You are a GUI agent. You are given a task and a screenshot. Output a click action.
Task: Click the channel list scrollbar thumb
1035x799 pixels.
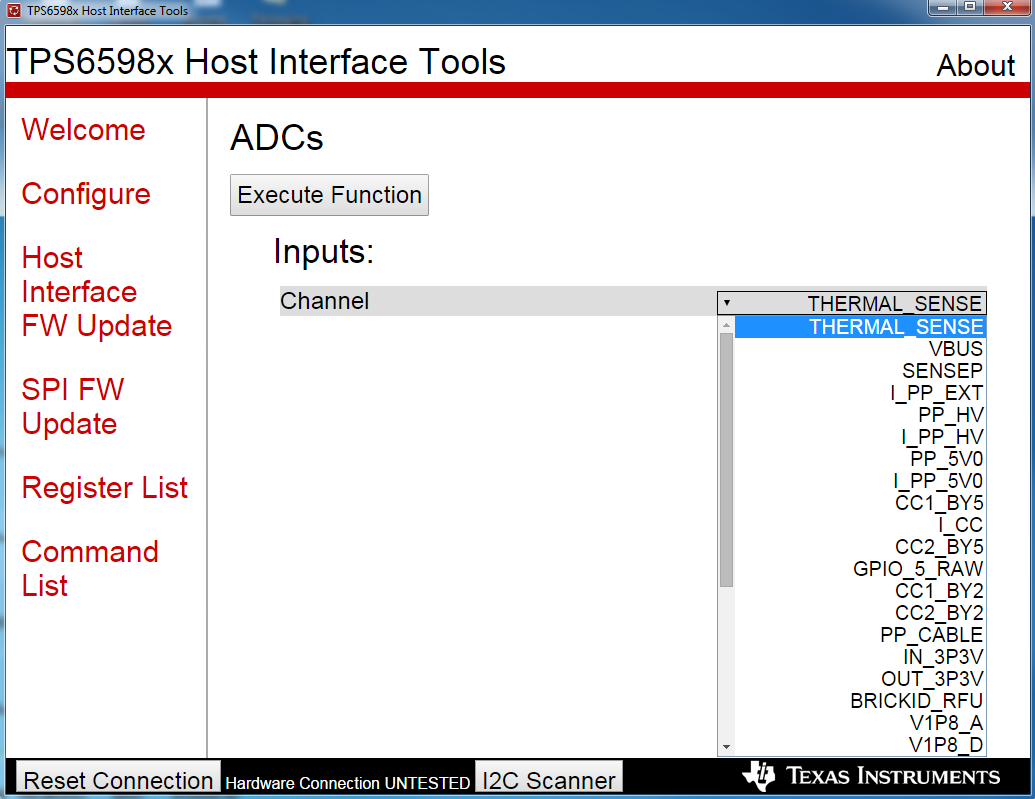726,460
